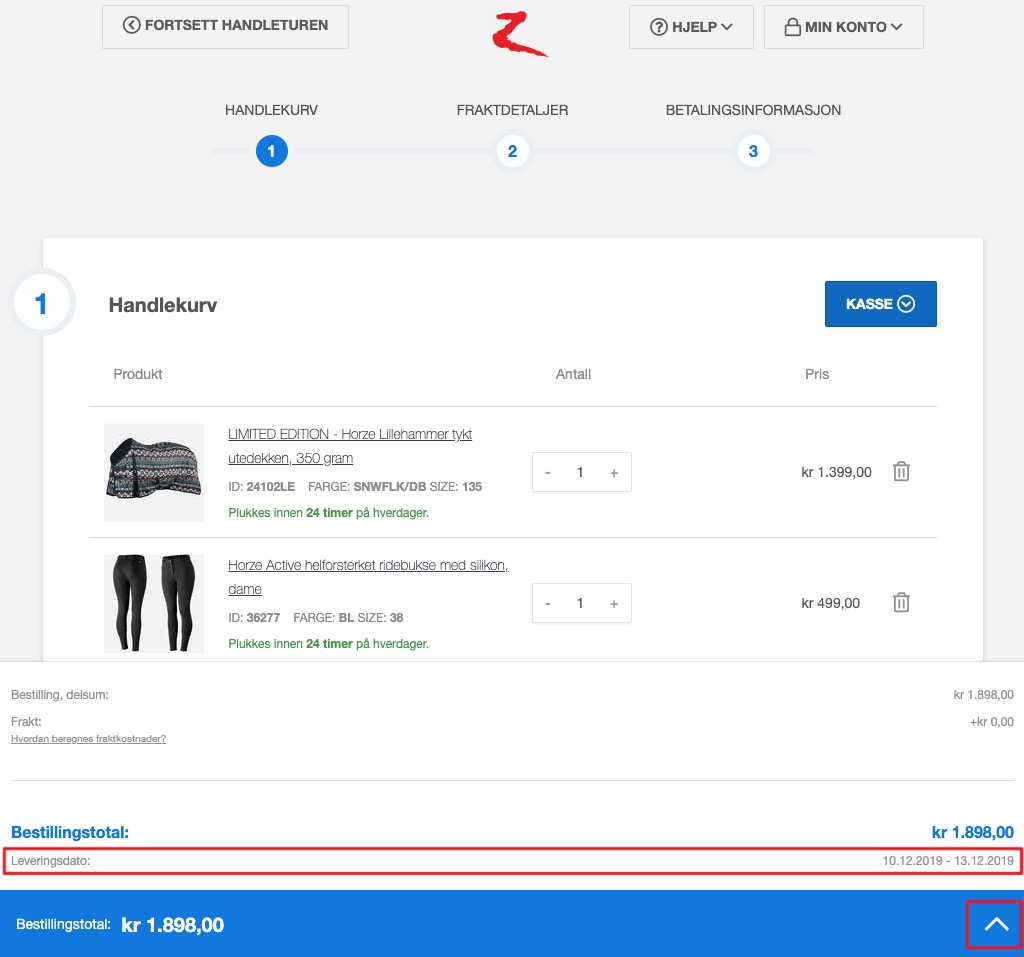Click the 'Bestilling, delsum:' label

point(60,695)
